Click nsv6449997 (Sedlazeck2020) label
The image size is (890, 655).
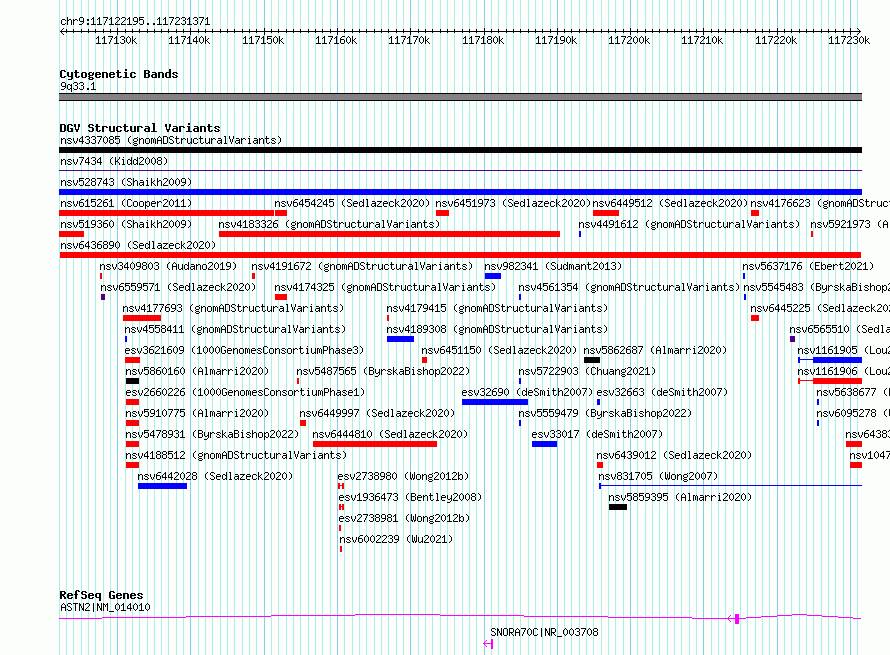click(377, 413)
